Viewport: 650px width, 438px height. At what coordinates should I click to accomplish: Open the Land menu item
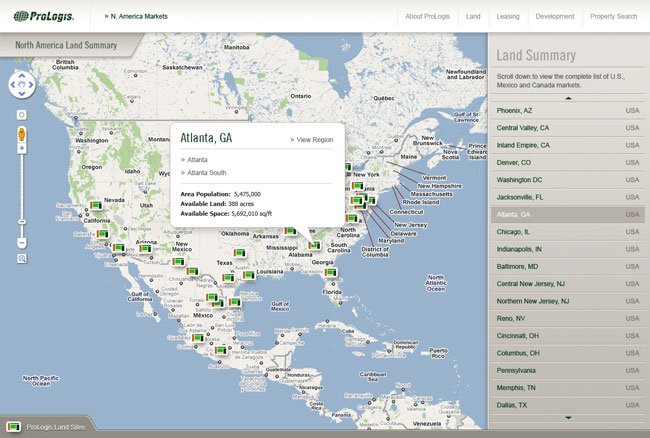(473, 17)
